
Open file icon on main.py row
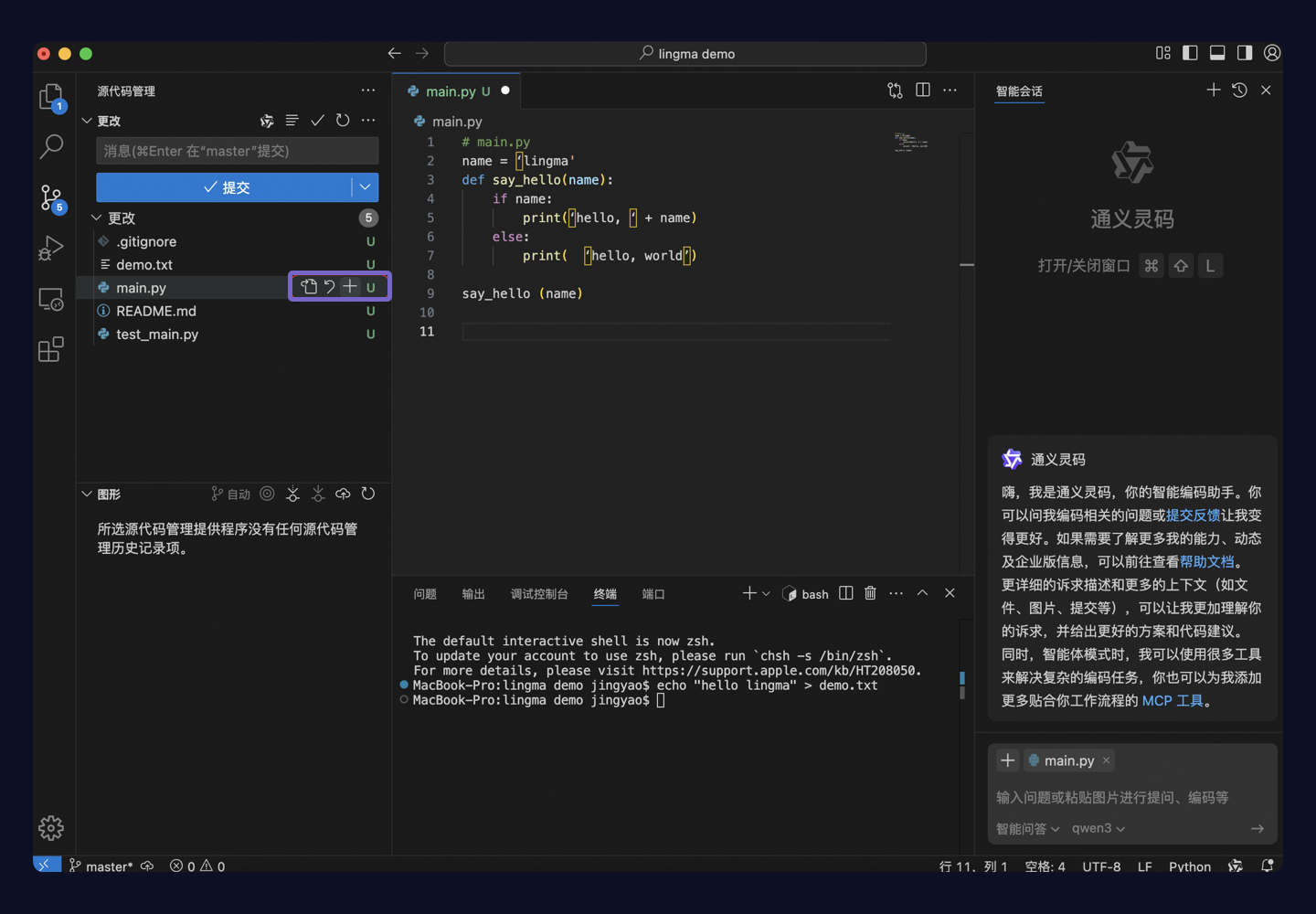(x=309, y=287)
